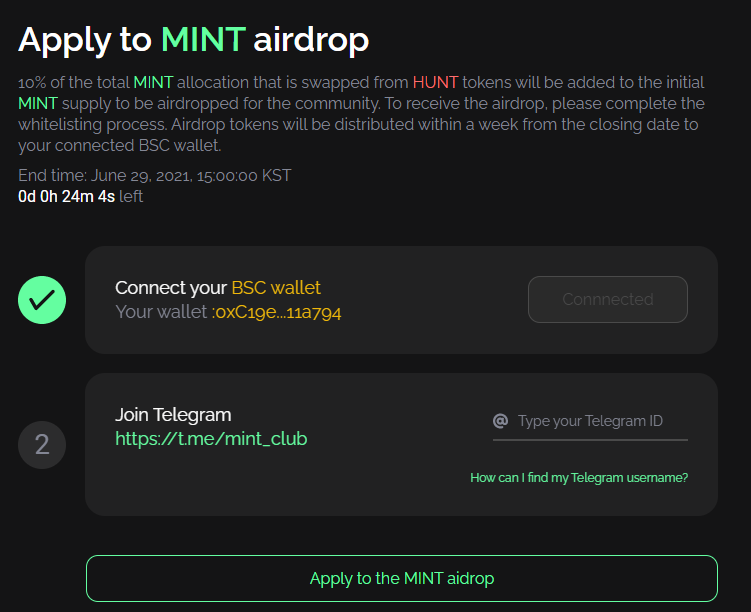
Task: Click the Your wallet label text
Action: coord(163,312)
